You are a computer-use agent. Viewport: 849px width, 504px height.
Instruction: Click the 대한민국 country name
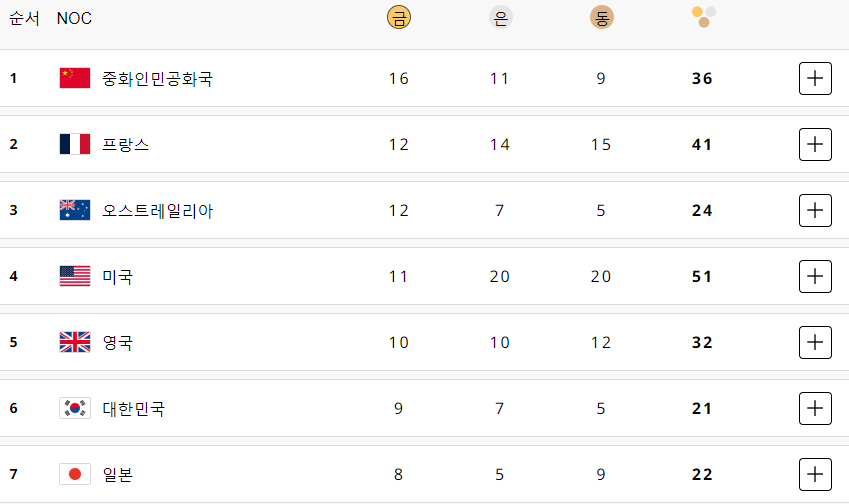pyautogui.click(x=133, y=409)
